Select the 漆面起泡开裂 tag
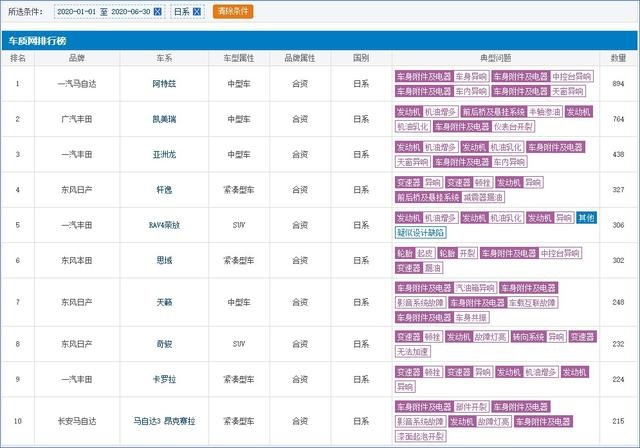 coord(420,436)
